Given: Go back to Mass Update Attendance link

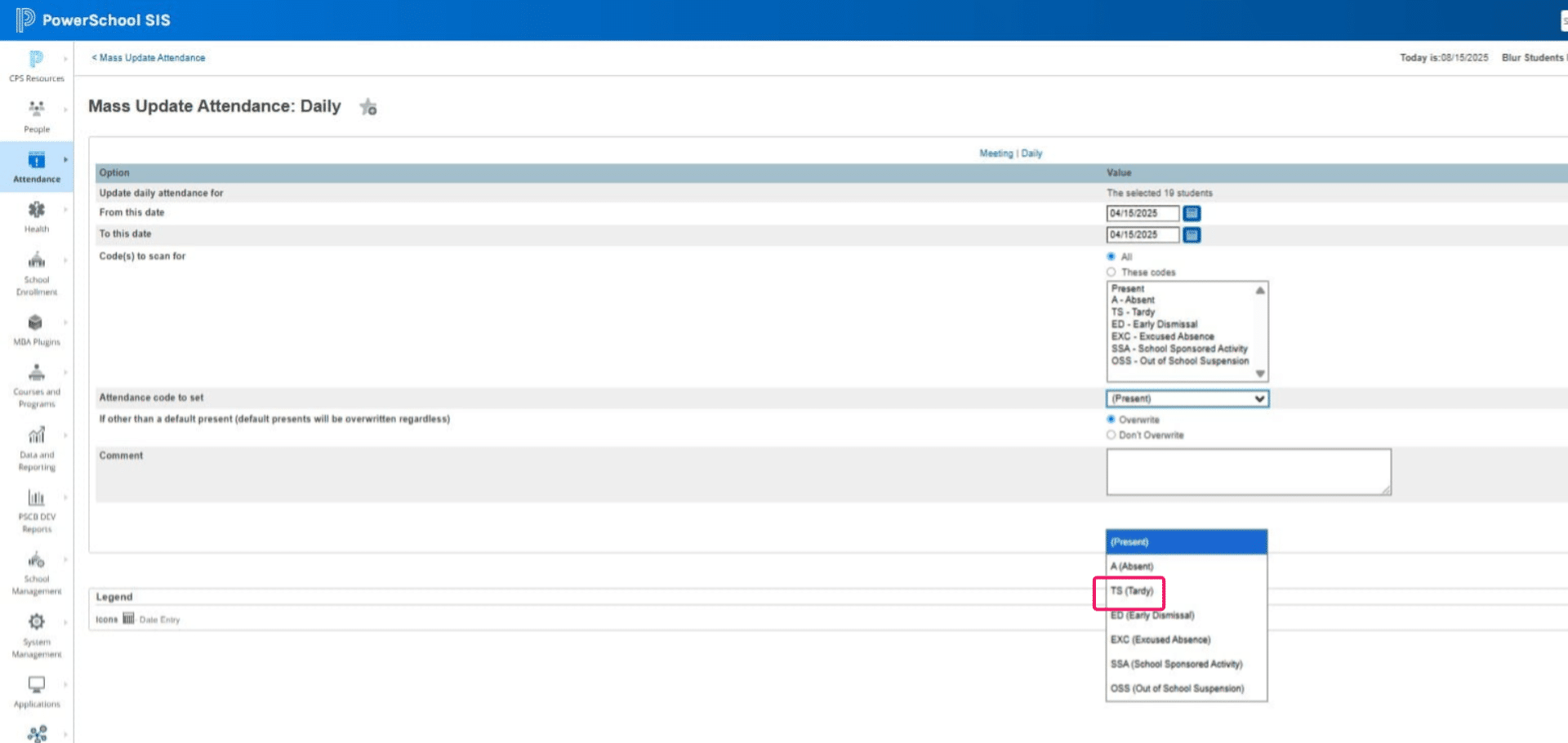Looking at the screenshot, I should (149, 58).
